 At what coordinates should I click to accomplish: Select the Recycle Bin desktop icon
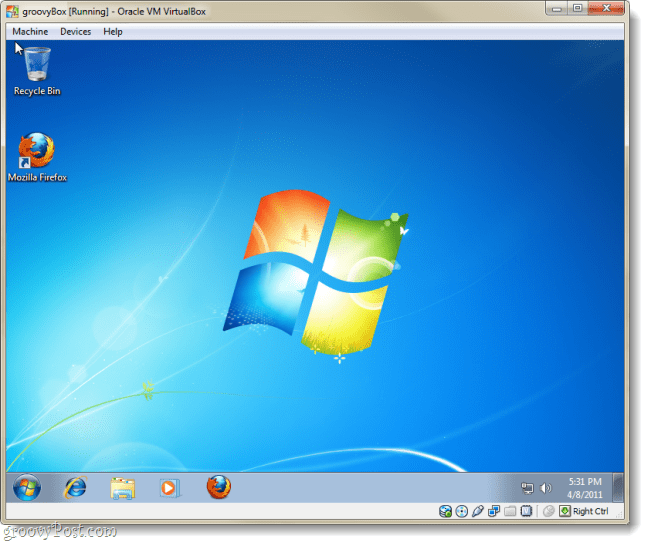tap(37, 71)
